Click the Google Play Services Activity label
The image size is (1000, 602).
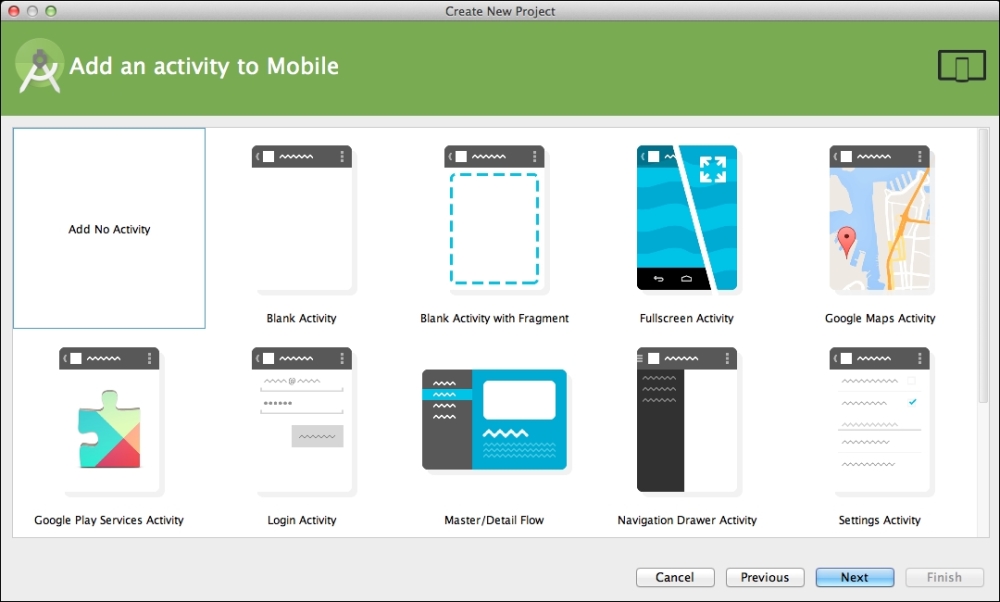(x=109, y=520)
